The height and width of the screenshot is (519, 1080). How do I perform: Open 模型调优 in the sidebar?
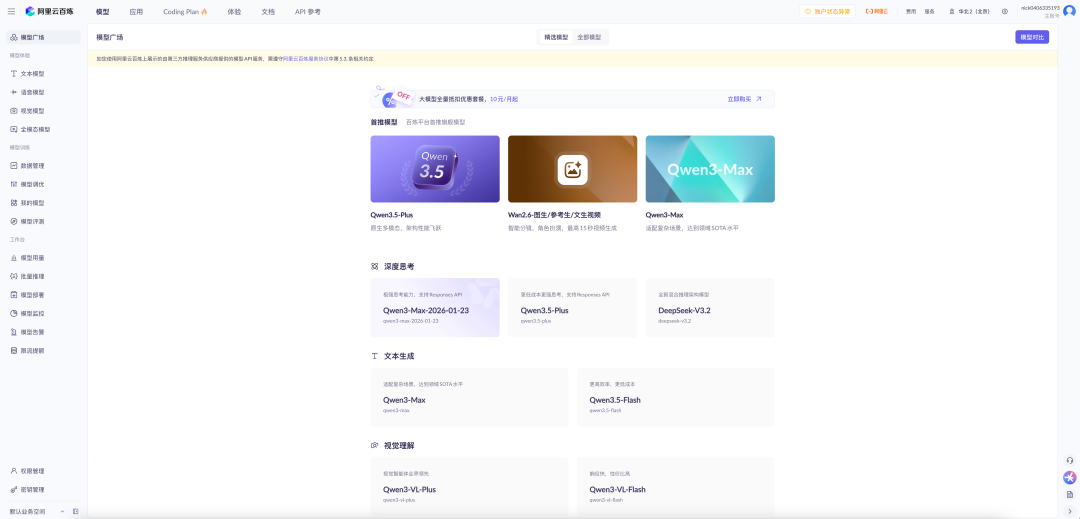coord(43,184)
